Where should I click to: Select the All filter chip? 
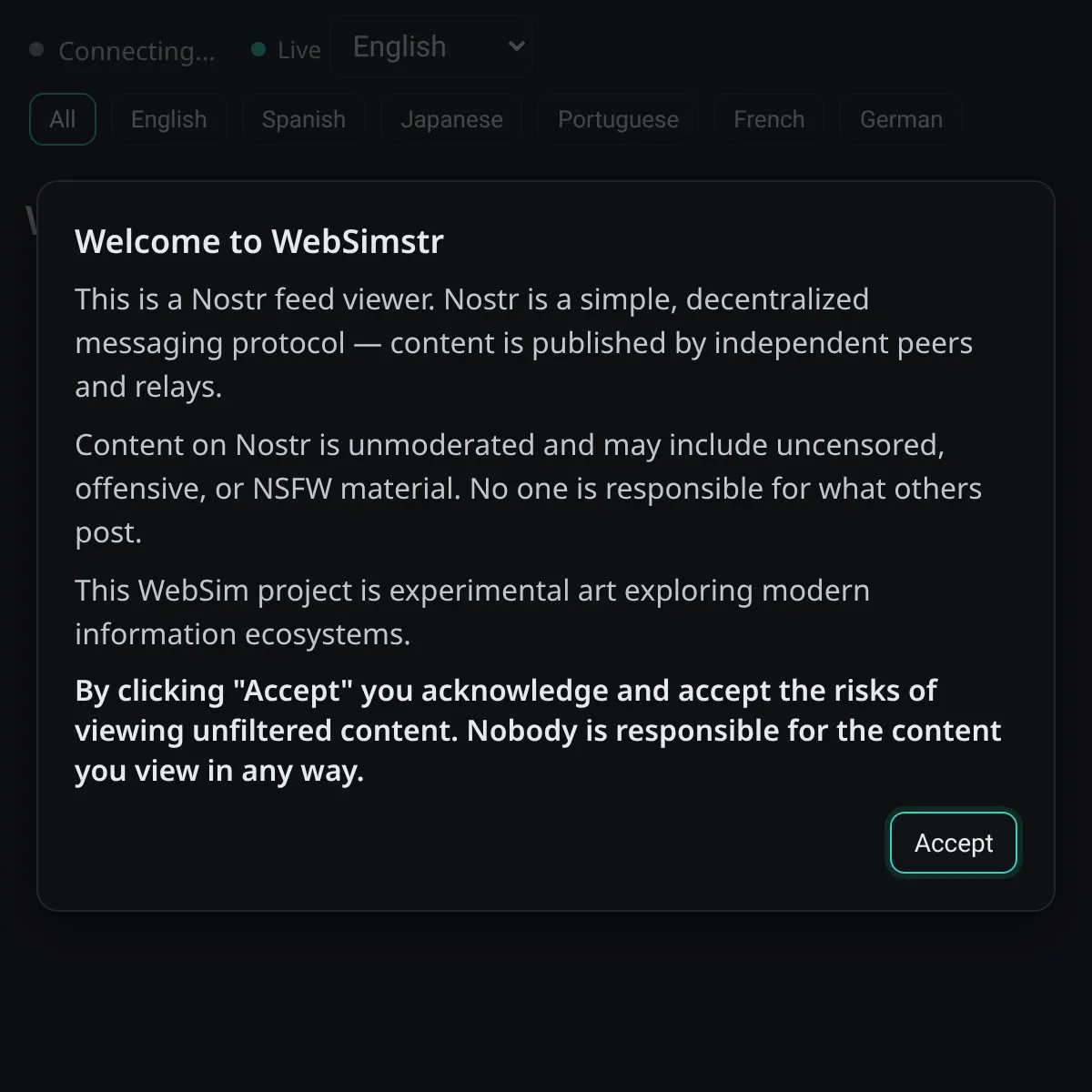tap(63, 119)
